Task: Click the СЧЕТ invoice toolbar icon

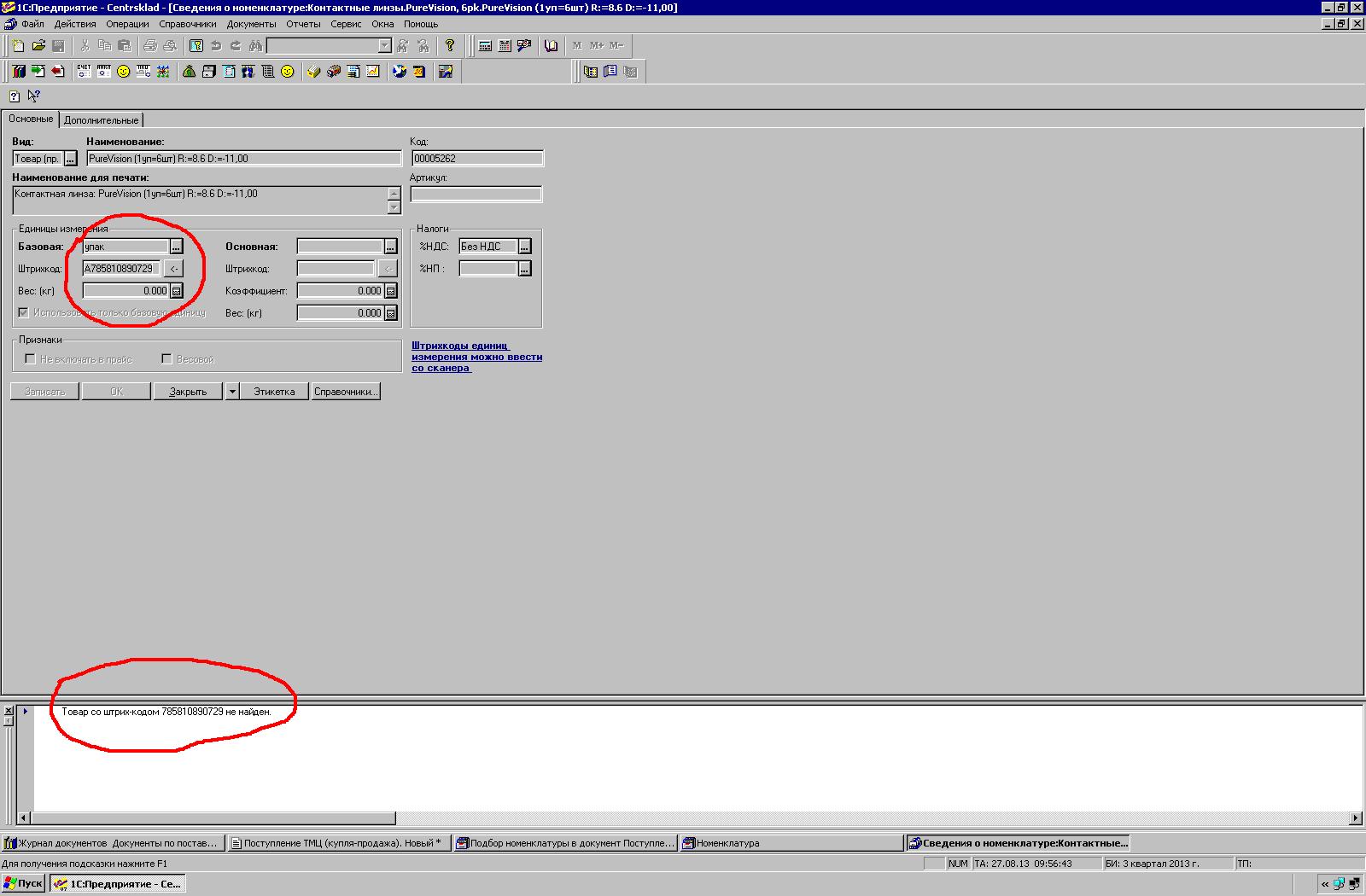Action: [84, 72]
